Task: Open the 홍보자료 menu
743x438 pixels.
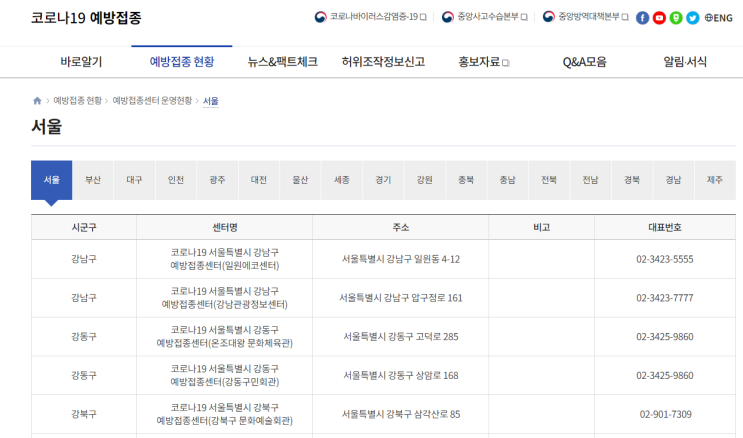Action: tap(483, 62)
